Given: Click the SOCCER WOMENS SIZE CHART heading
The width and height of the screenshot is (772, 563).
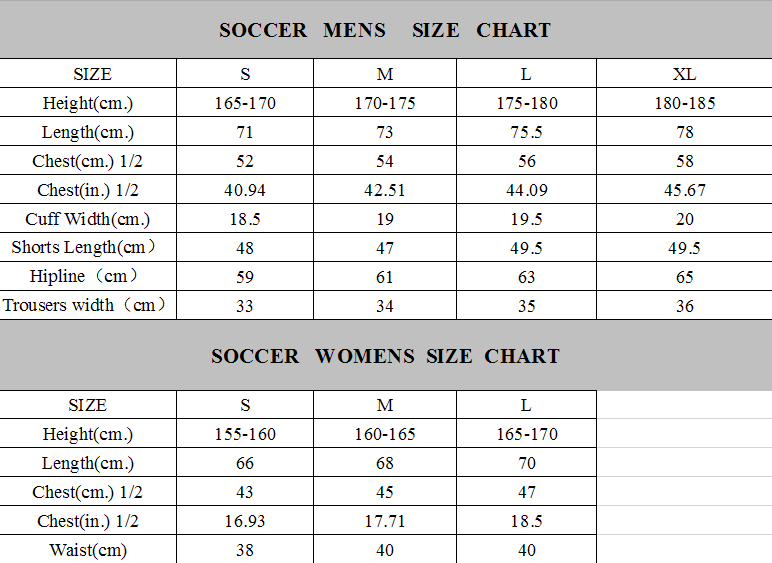Looking at the screenshot, I should coord(385,356).
